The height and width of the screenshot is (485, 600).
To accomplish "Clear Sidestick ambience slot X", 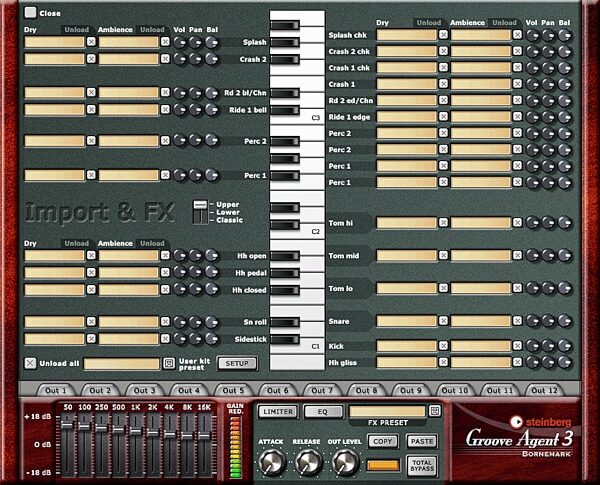I will point(165,339).
